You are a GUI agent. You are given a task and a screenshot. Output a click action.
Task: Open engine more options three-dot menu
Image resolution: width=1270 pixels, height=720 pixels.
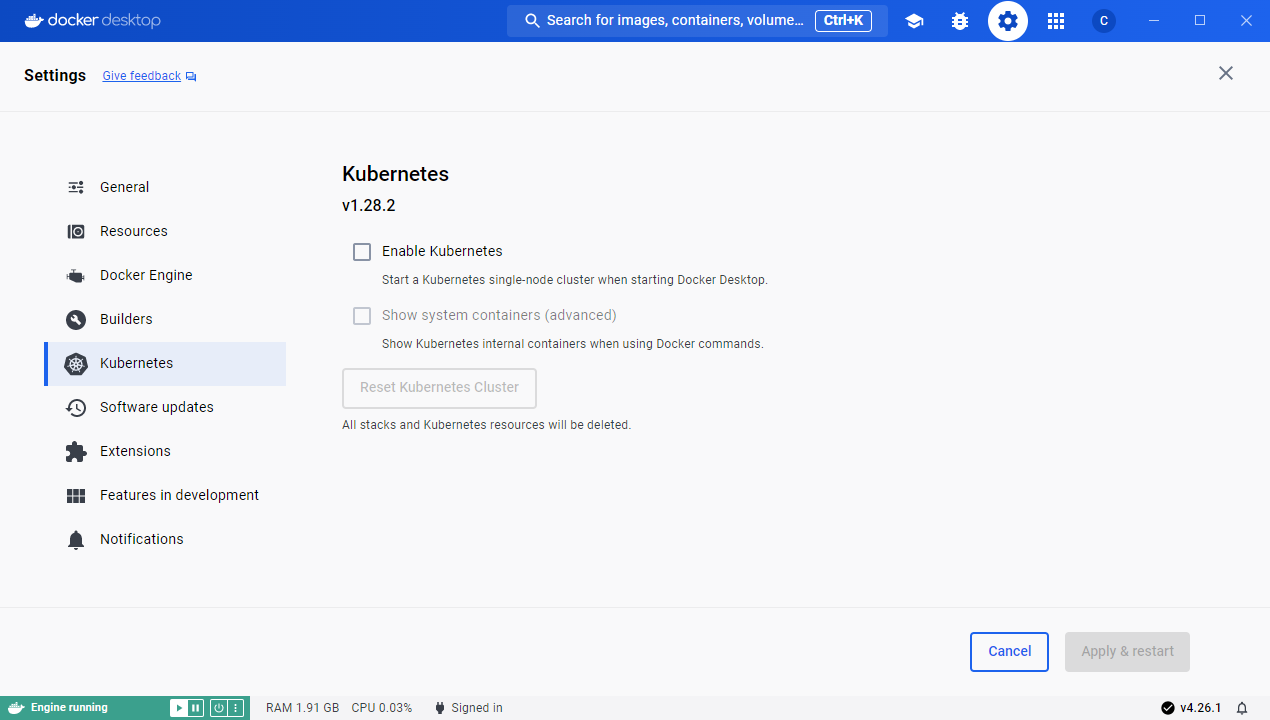pos(236,708)
